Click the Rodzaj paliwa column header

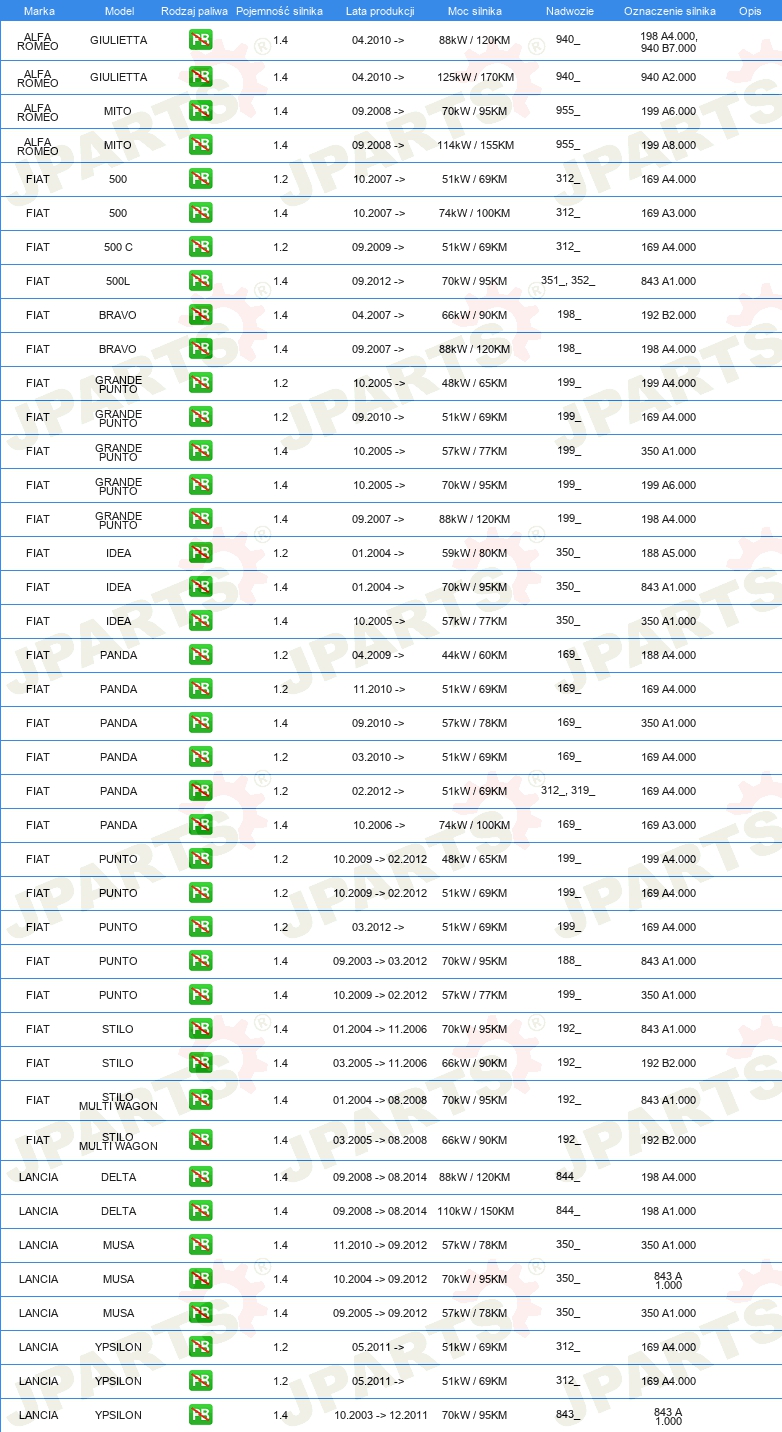point(194,11)
